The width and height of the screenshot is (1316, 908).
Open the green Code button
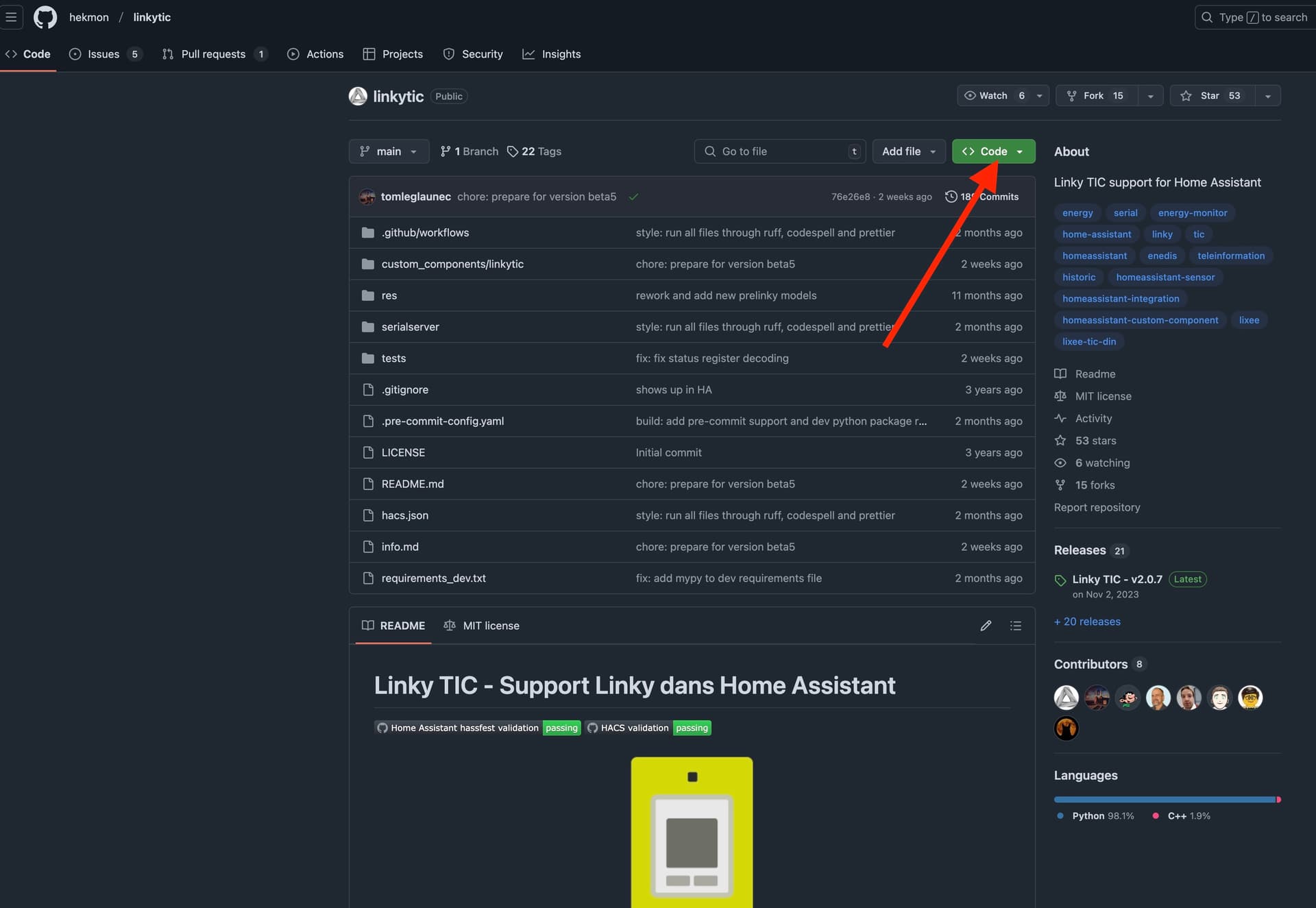(x=993, y=151)
